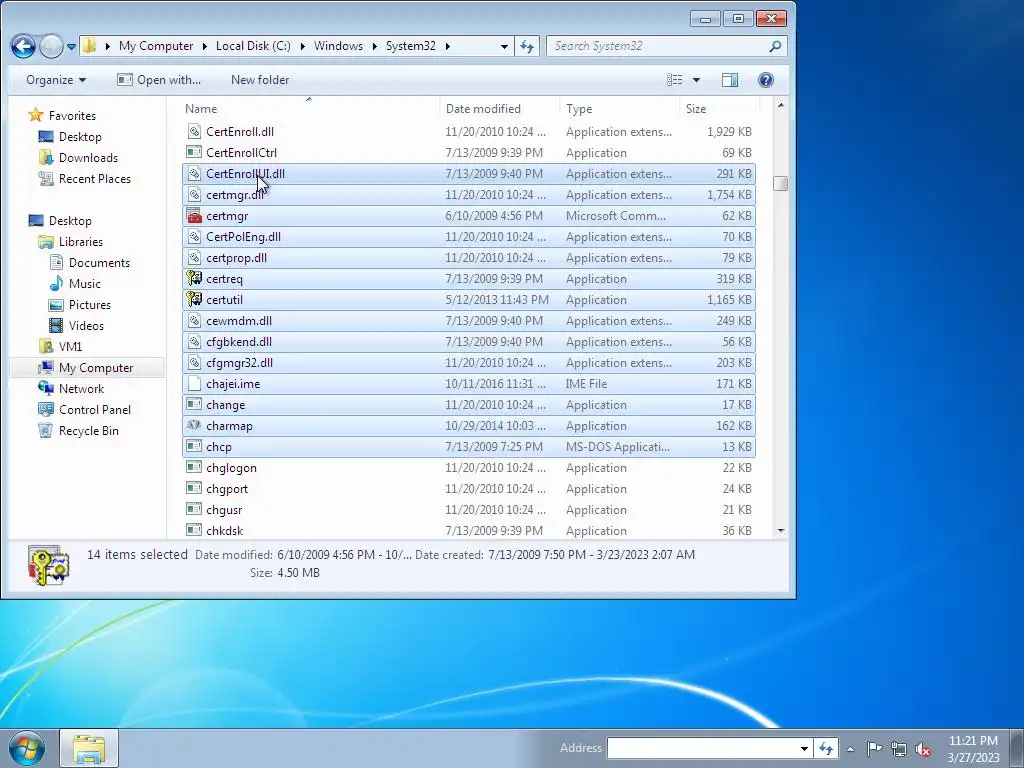Change view with the view icon
The width and height of the screenshot is (1024, 768).
[675, 80]
